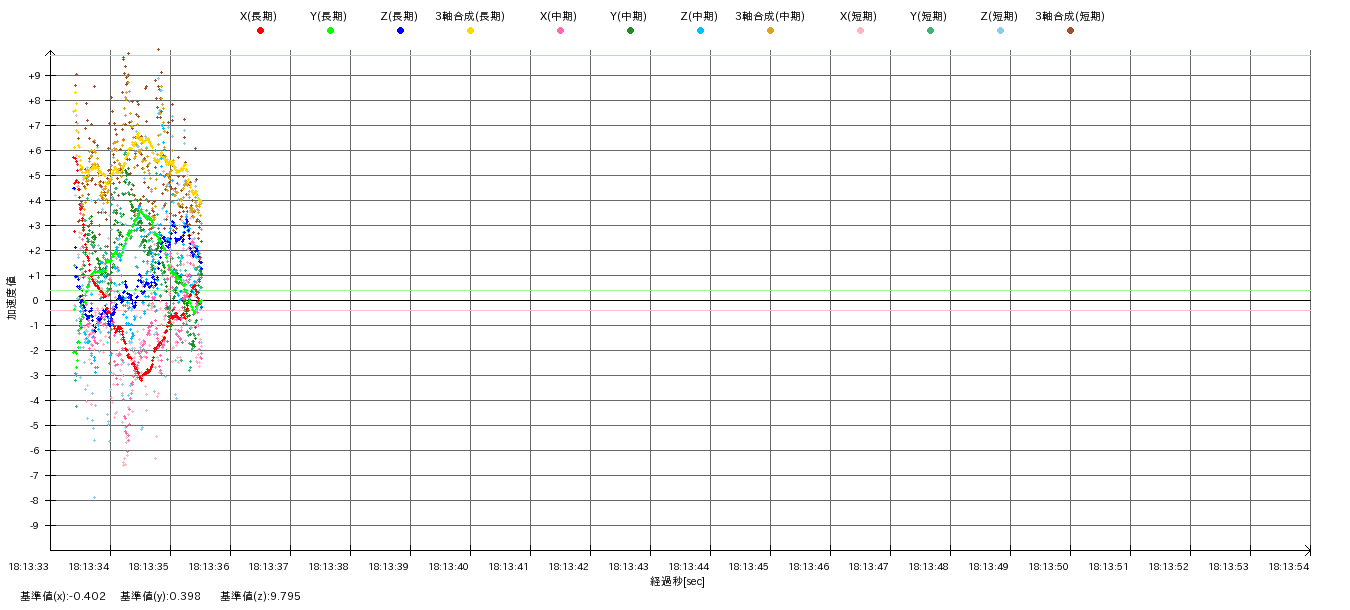
Task: Select the 18:13:45 time axis tick
Action: pyautogui.click(x=749, y=566)
